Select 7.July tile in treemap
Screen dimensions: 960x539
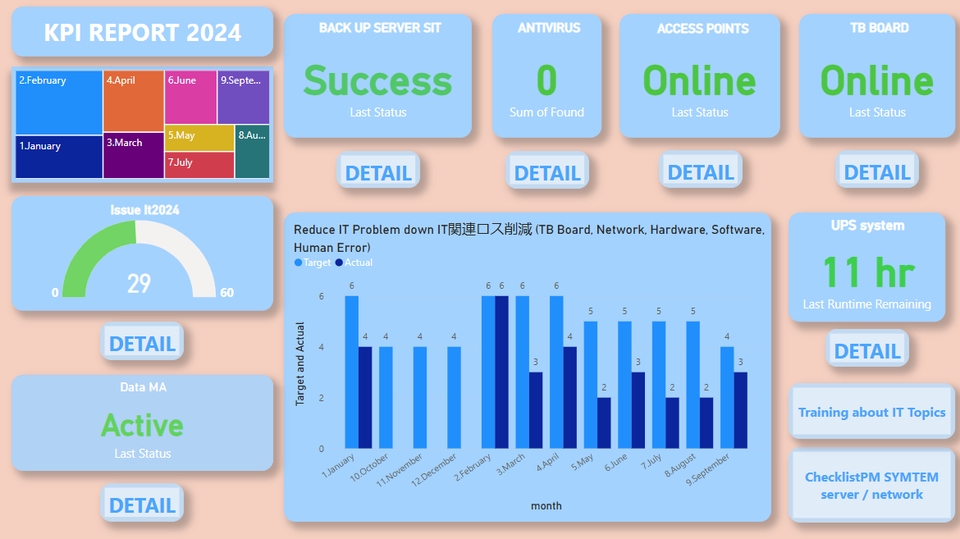(200, 165)
